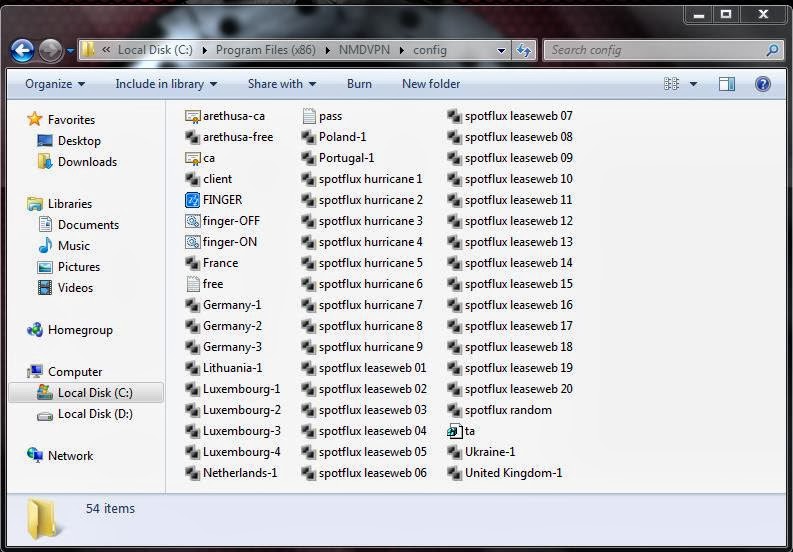793x552 pixels.
Task: Go back with the Back arrow button
Action: pyautogui.click(x=22, y=51)
